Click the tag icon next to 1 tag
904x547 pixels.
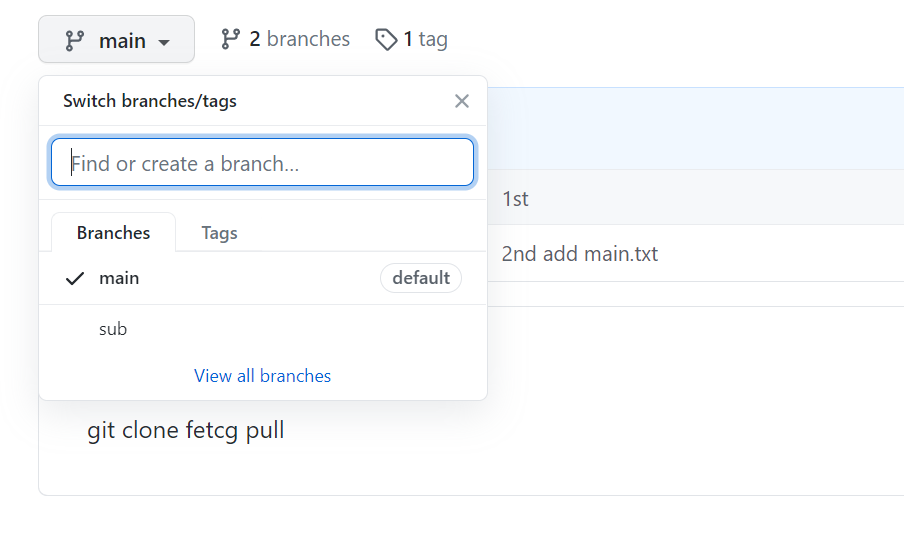(x=386, y=40)
